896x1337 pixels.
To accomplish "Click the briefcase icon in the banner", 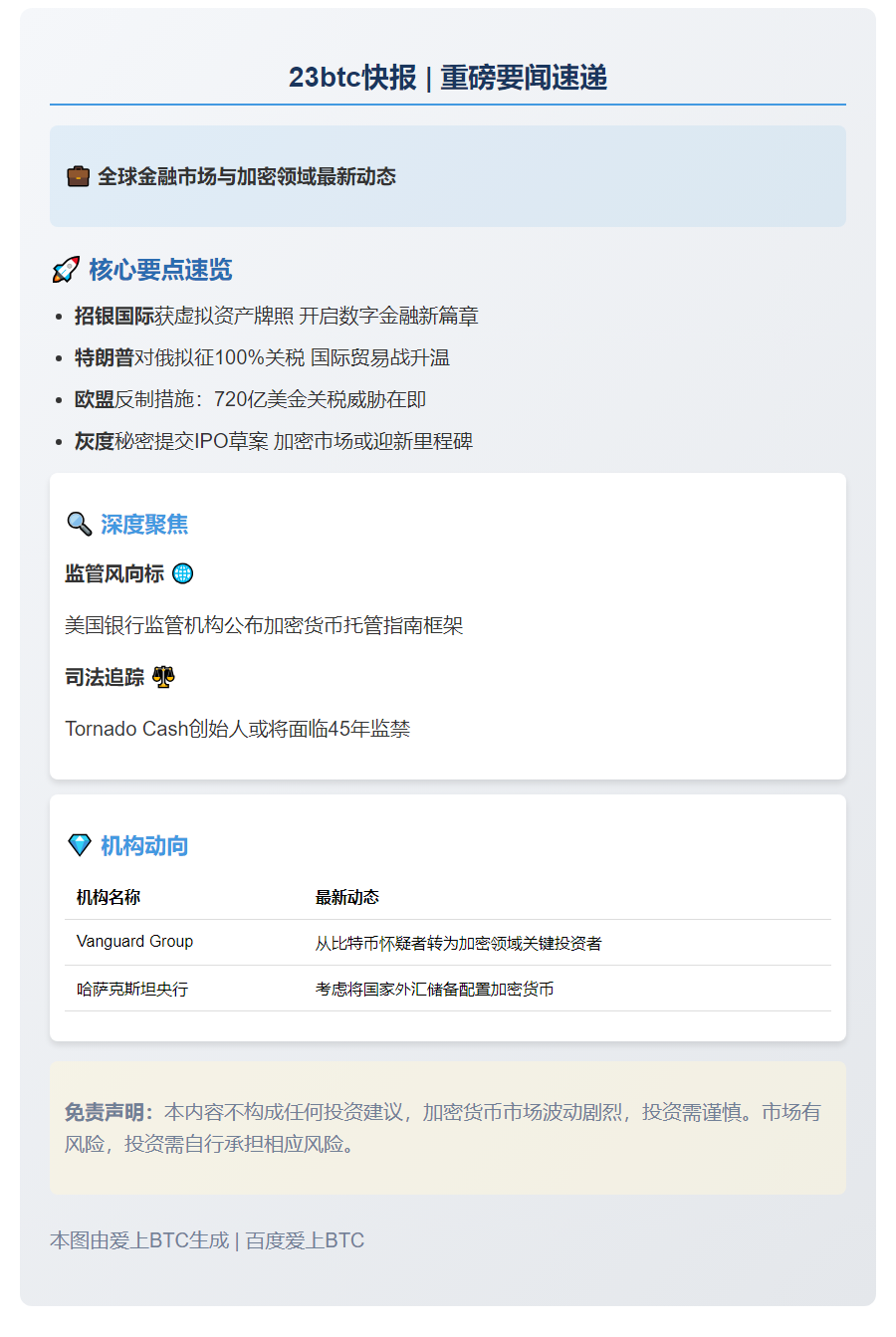I will 78,176.
